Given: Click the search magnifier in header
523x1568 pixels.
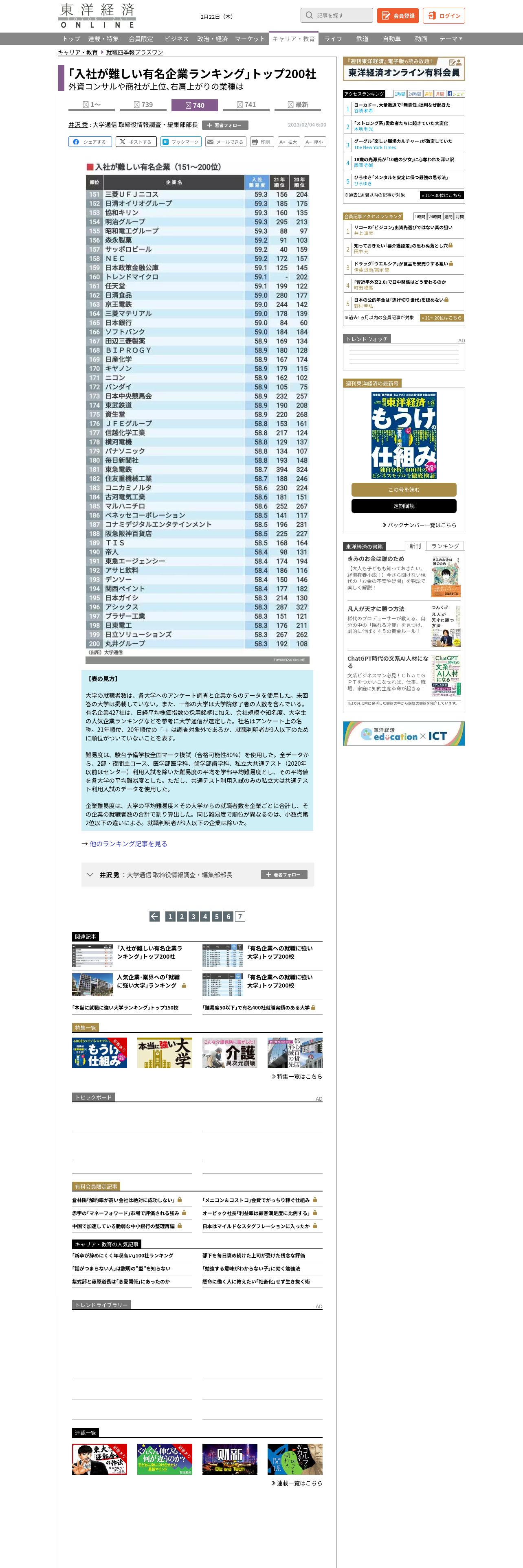Looking at the screenshot, I should click(x=309, y=15).
